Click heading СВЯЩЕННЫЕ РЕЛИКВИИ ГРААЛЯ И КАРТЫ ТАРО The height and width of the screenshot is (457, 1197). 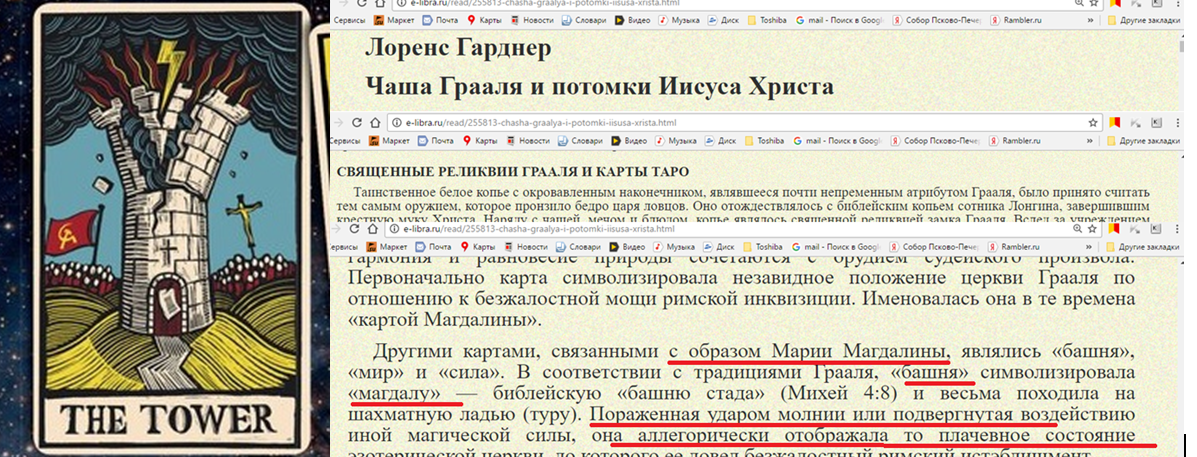(x=513, y=172)
